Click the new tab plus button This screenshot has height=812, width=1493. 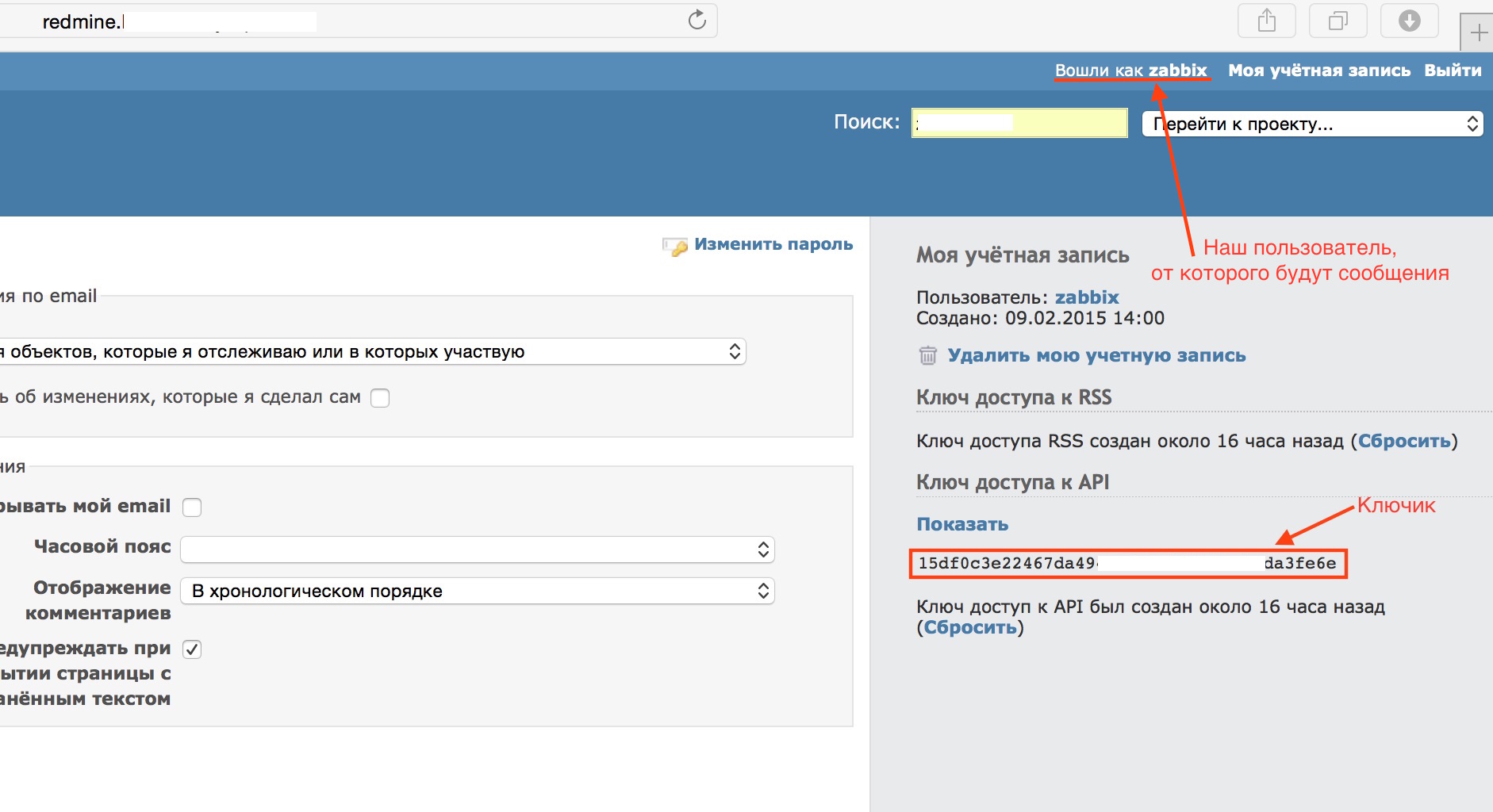1478,33
